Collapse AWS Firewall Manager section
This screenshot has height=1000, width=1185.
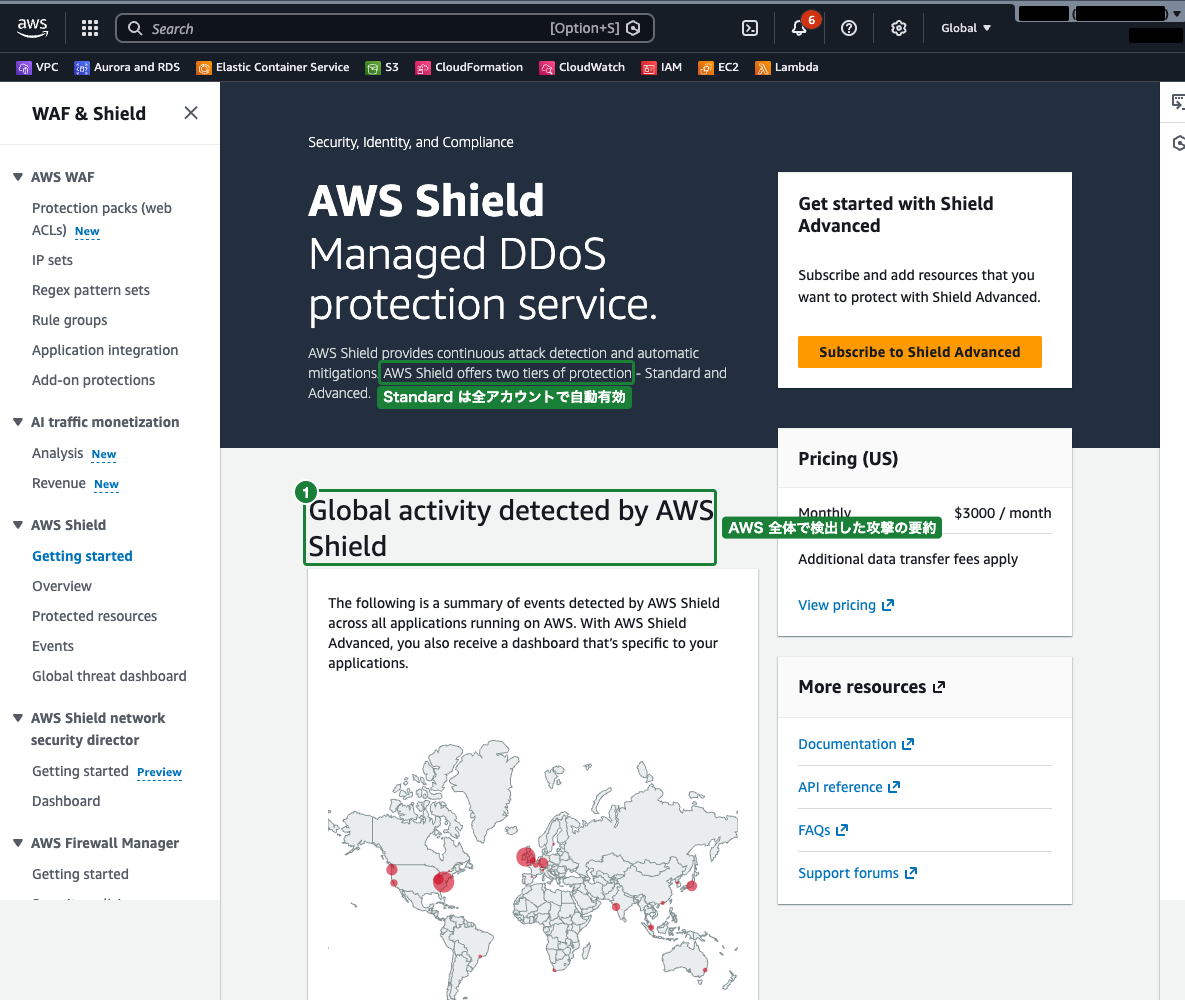(x=18, y=843)
